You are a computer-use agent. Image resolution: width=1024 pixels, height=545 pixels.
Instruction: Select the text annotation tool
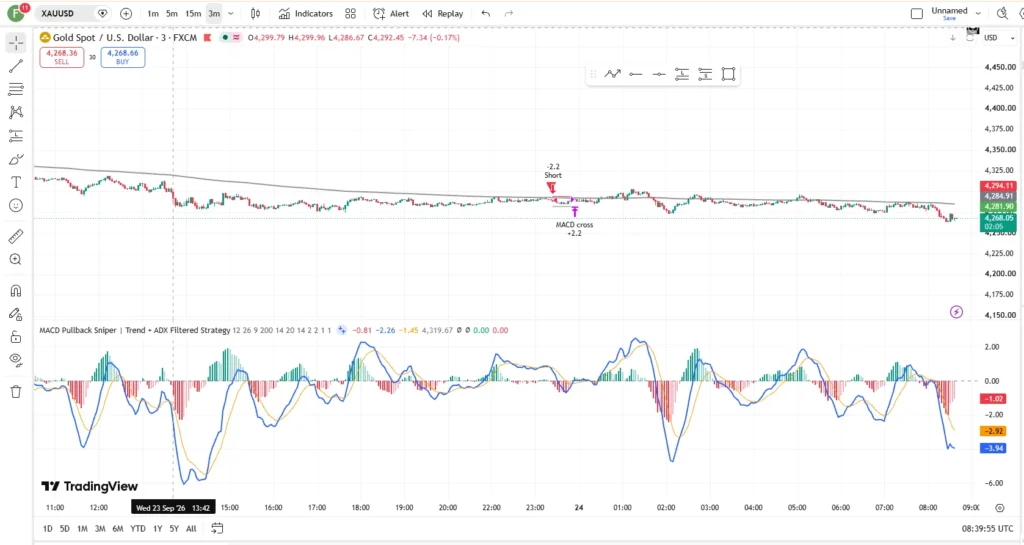pyautogui.click(x=16, y=182)
